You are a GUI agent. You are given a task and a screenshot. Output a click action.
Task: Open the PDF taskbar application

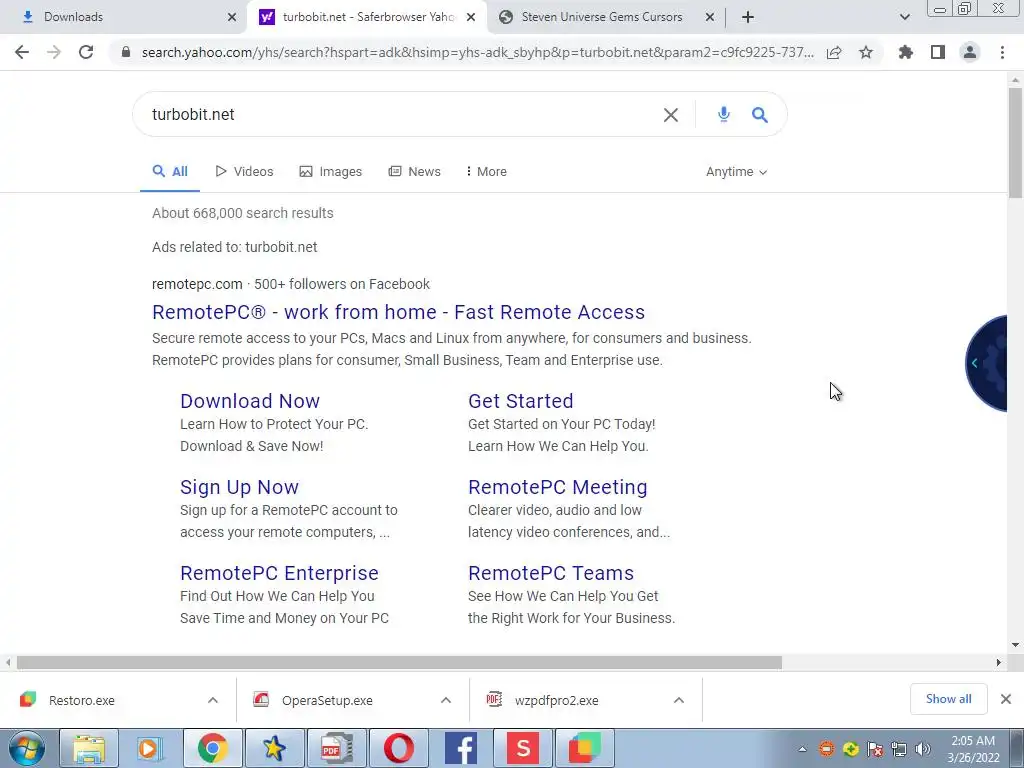pyautogui.click(x=336, y=748)
